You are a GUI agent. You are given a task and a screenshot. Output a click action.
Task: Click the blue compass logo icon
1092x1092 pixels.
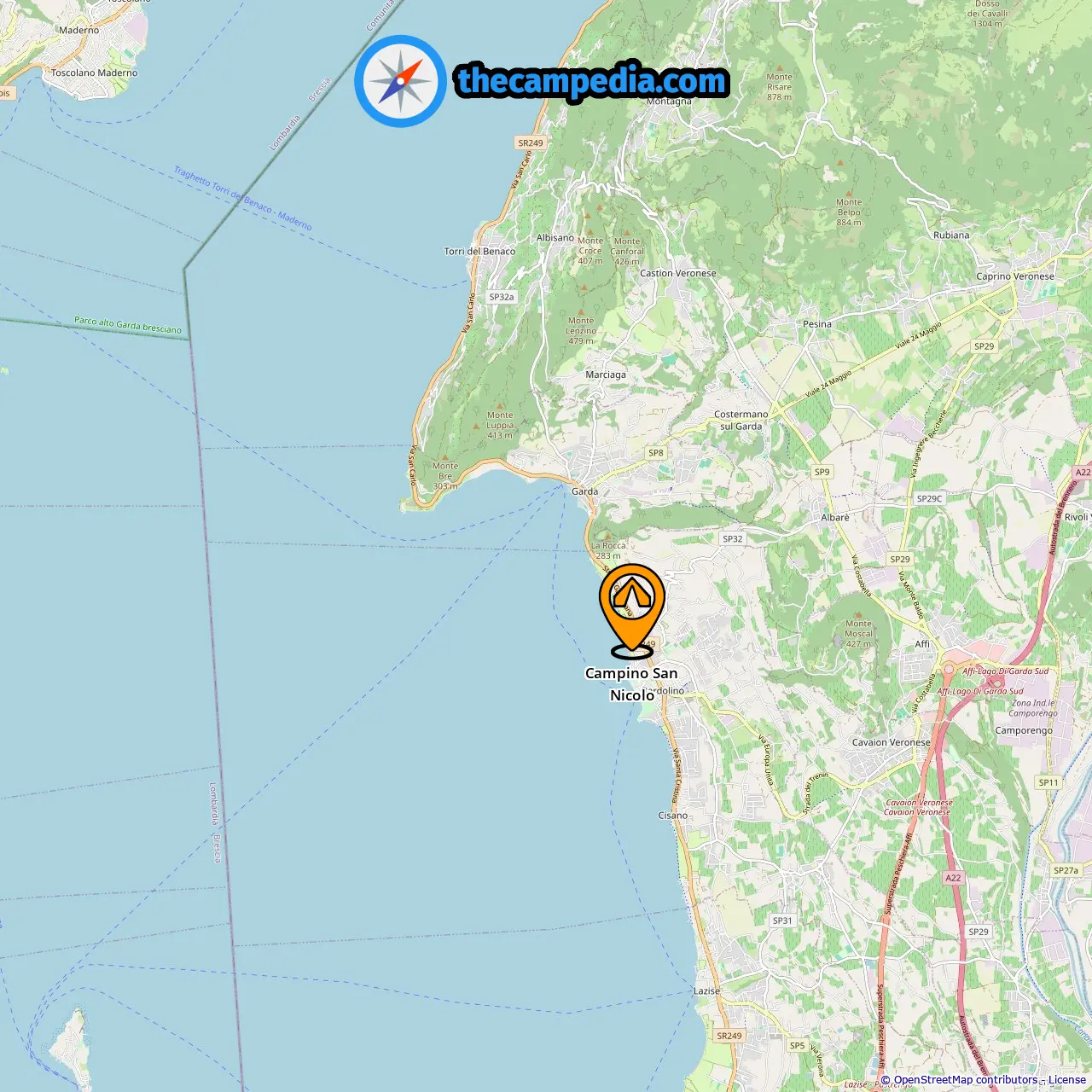point(400,81)
